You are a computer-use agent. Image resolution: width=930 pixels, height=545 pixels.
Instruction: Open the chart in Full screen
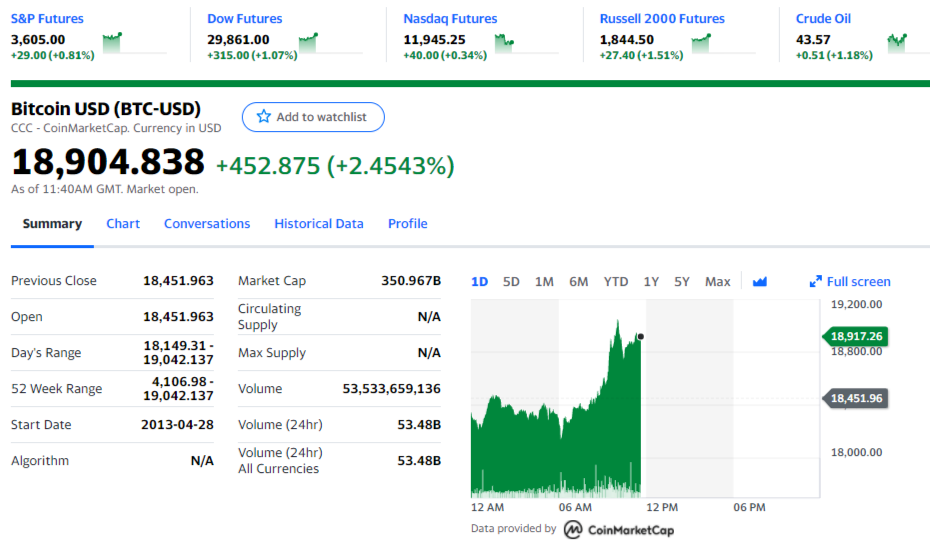click(850, 282)
